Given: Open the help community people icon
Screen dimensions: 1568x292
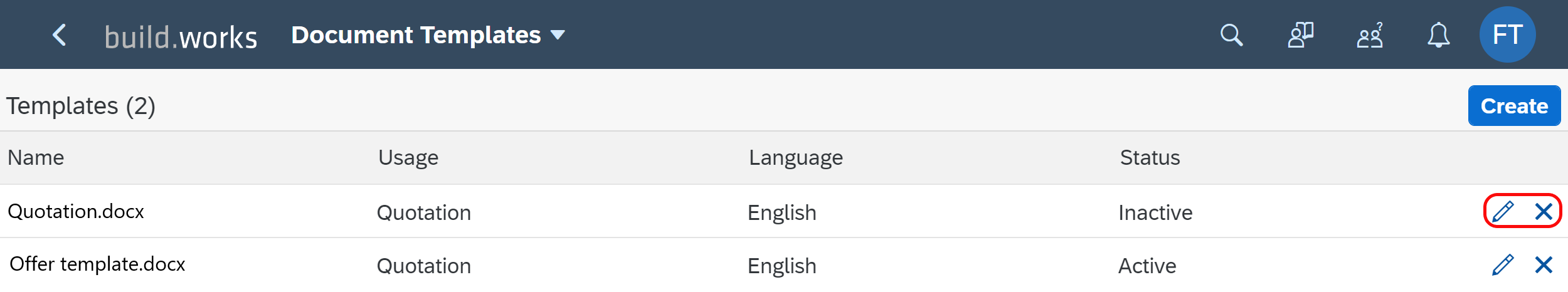Looking at the screenshot, I should click(x=1370, y=35).
